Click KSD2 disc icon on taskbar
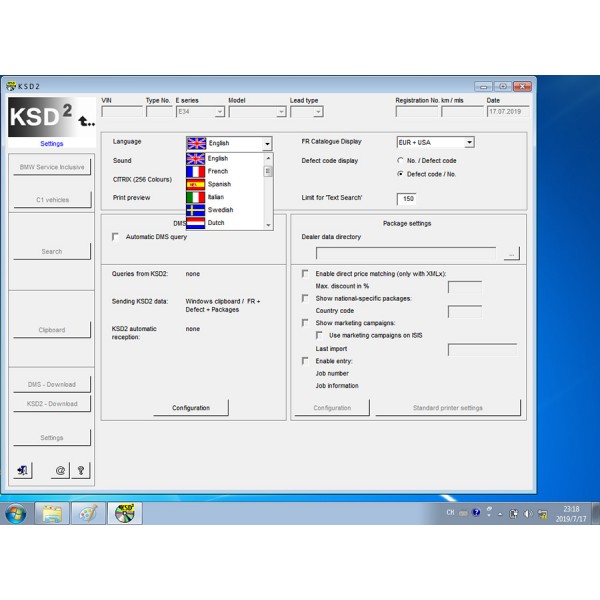The height and width of the screenshot is (600, 600). coord(125,514)
